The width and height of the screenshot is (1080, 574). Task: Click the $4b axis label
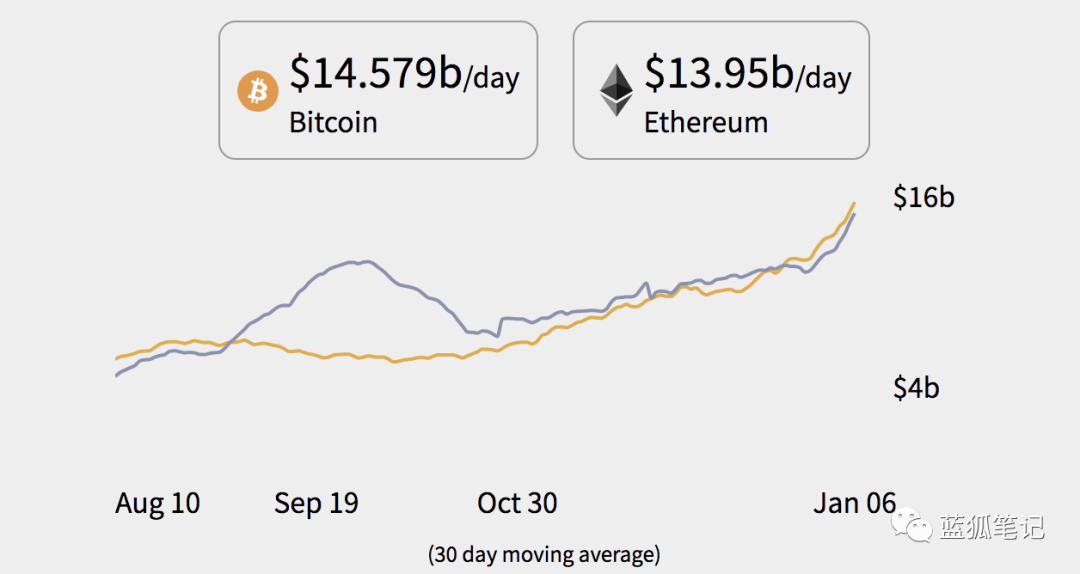pyautogui.click(x=916, y=389)
